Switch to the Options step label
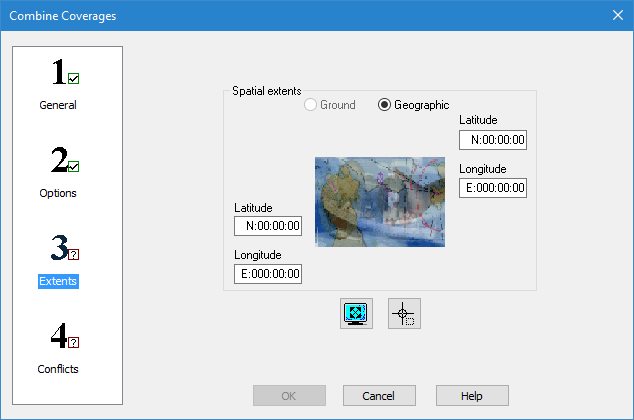This screenshot has width=634, height=420. tap(57, 193)
